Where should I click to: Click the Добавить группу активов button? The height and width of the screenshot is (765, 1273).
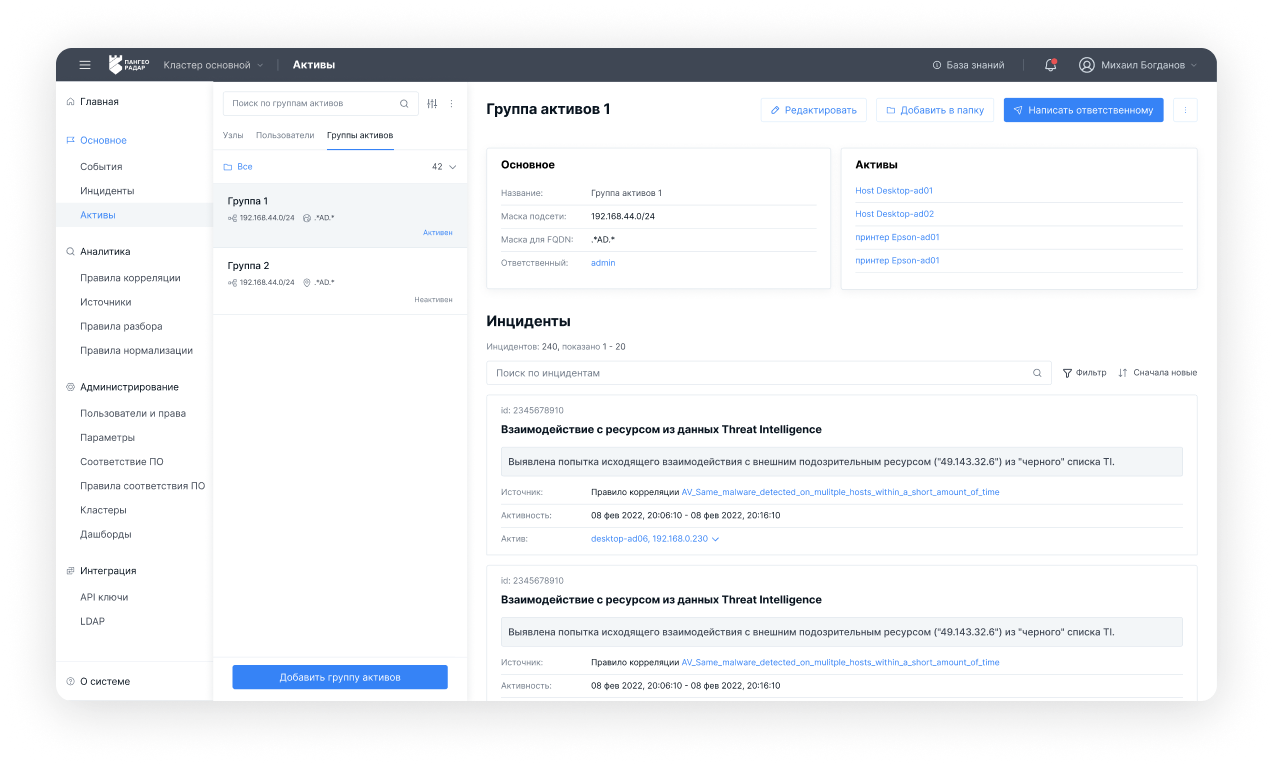point(340,677)
